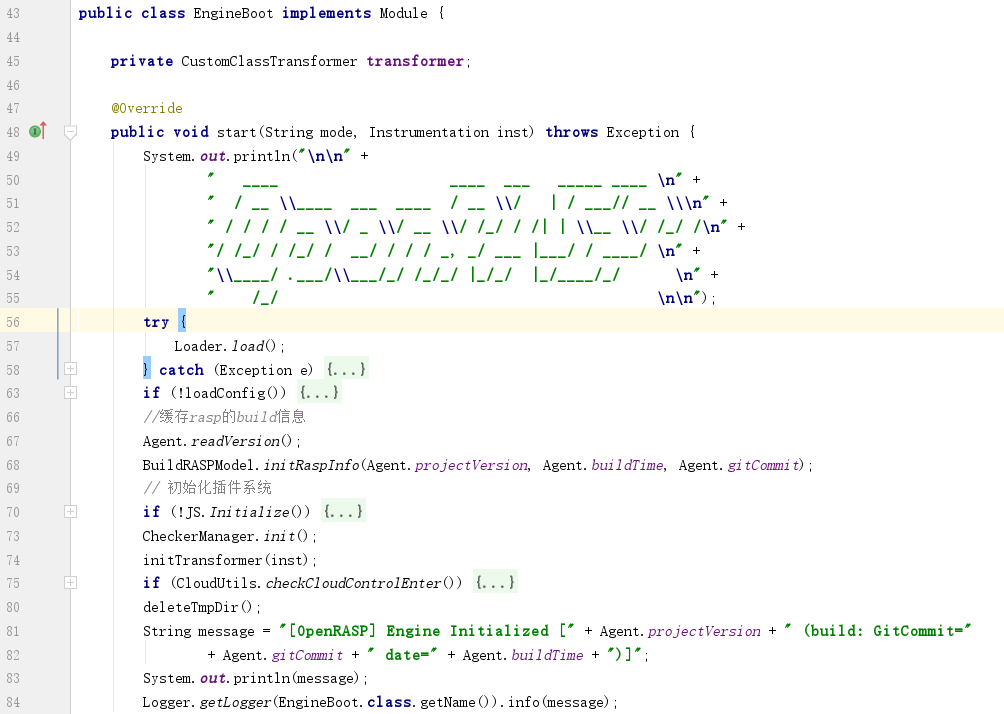
Task: Expand the catch block gutter plus icon
Action: [70, 369]
